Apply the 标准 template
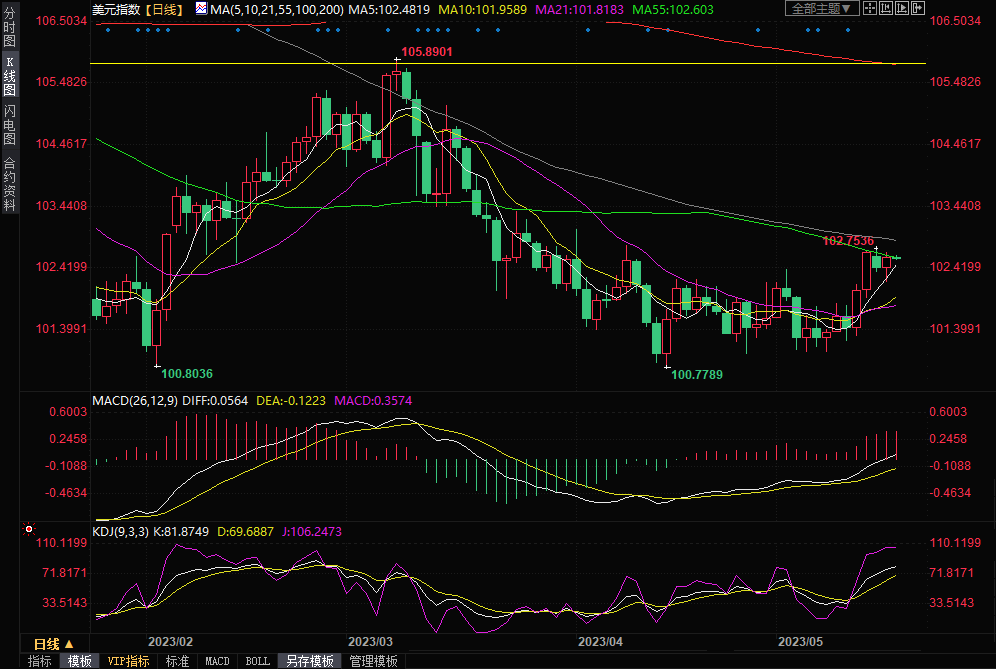This screenshot has width=996, height=669. (x=177, y=661)
